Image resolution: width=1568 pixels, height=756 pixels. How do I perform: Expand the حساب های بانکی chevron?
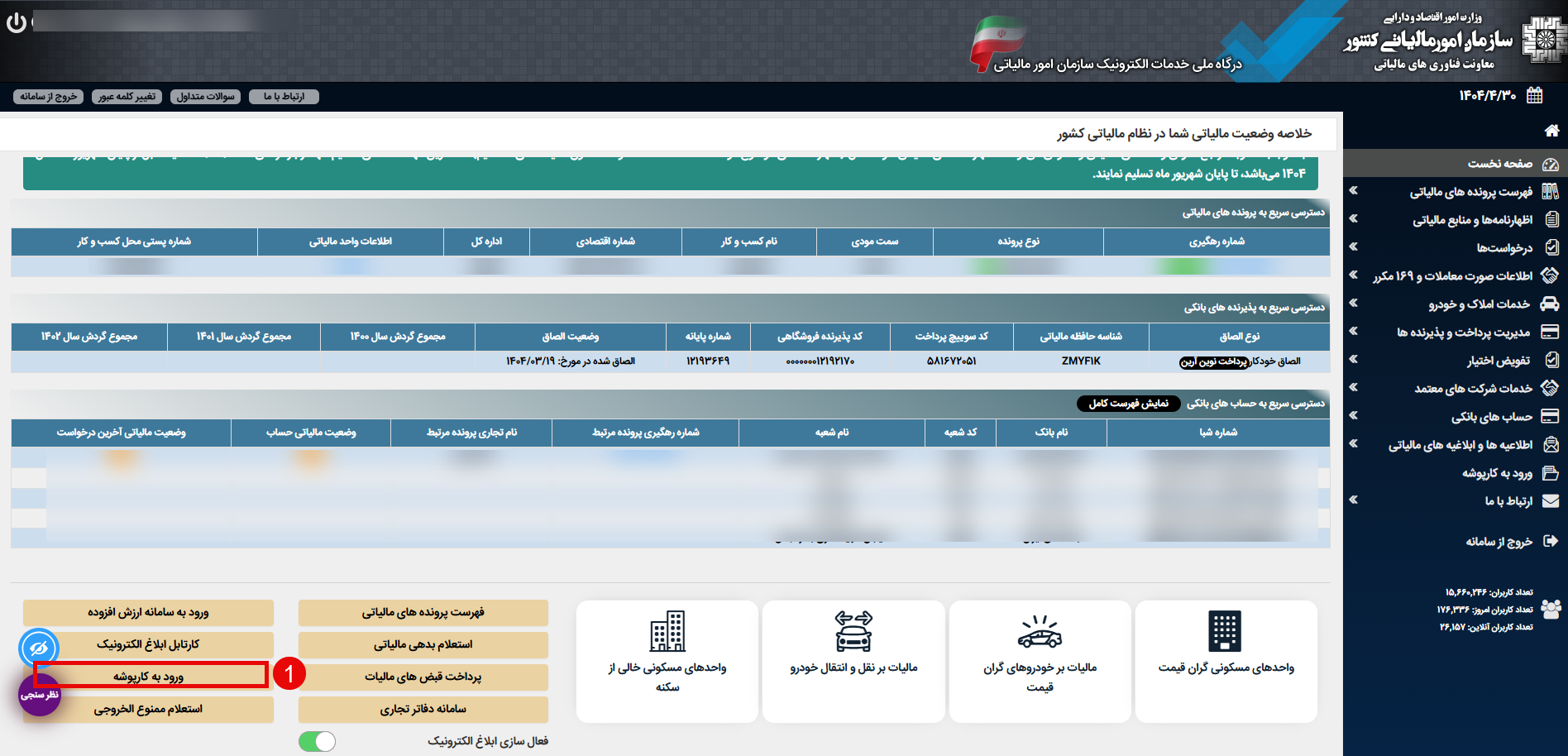click(x=1354, y=415)
